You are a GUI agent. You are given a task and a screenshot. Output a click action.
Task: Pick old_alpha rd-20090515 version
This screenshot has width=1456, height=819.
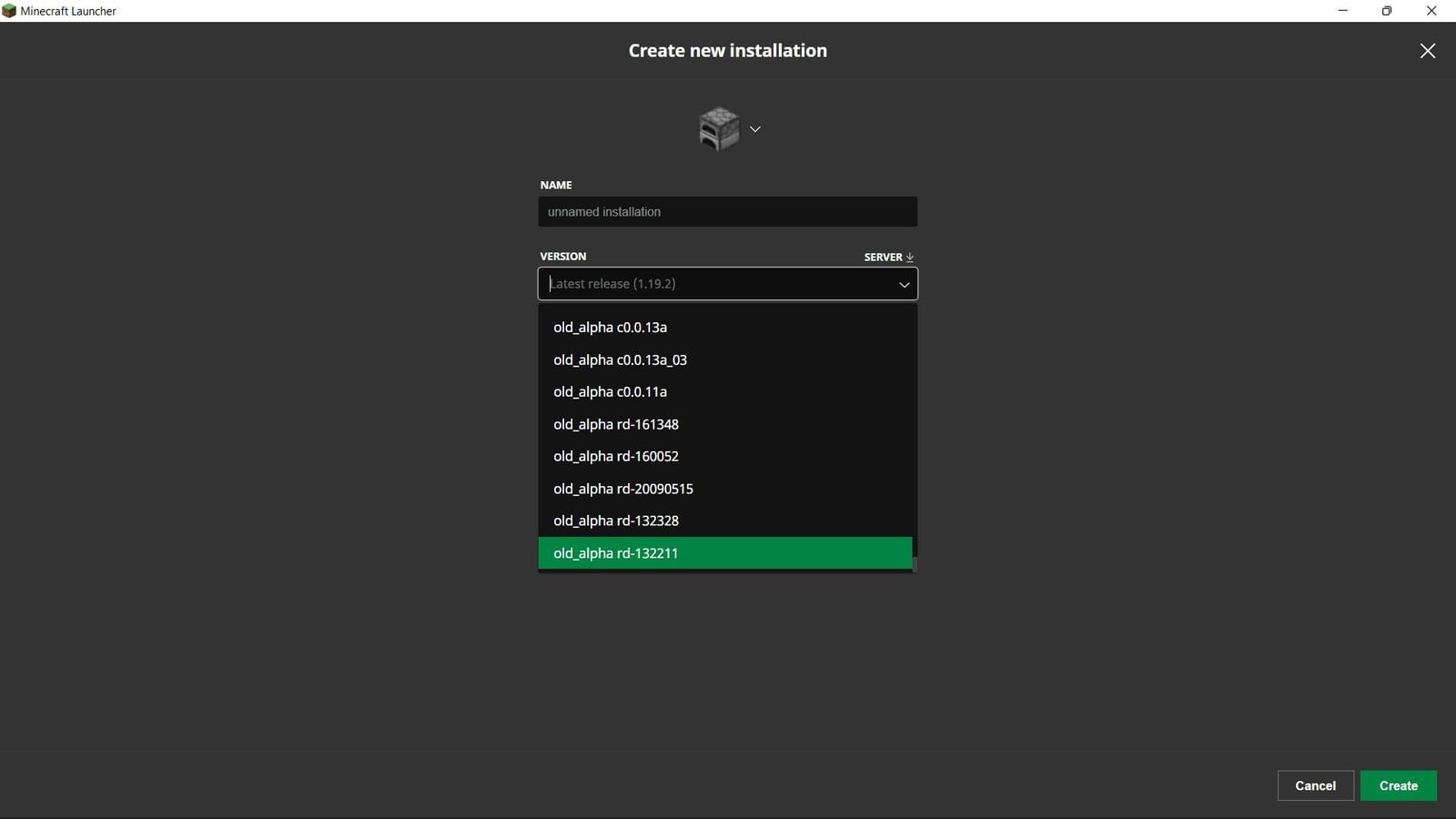[623, 489]
